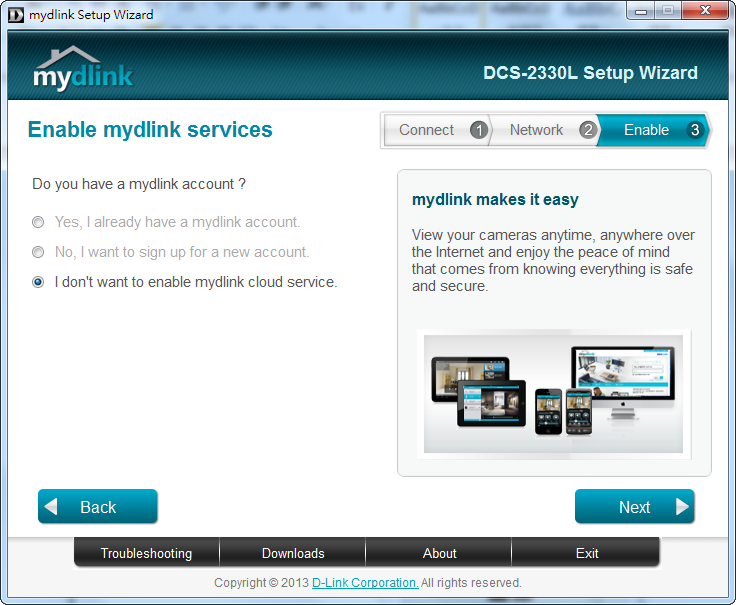Click the right arrow on Next button
The image size is (736, 605).
[x=682, y=507]
